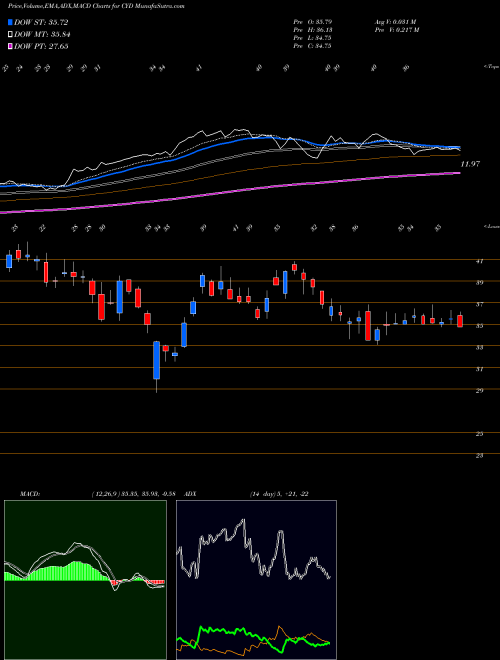Select the 'DOW PT: 27.65' legend label

coord(41,46)
